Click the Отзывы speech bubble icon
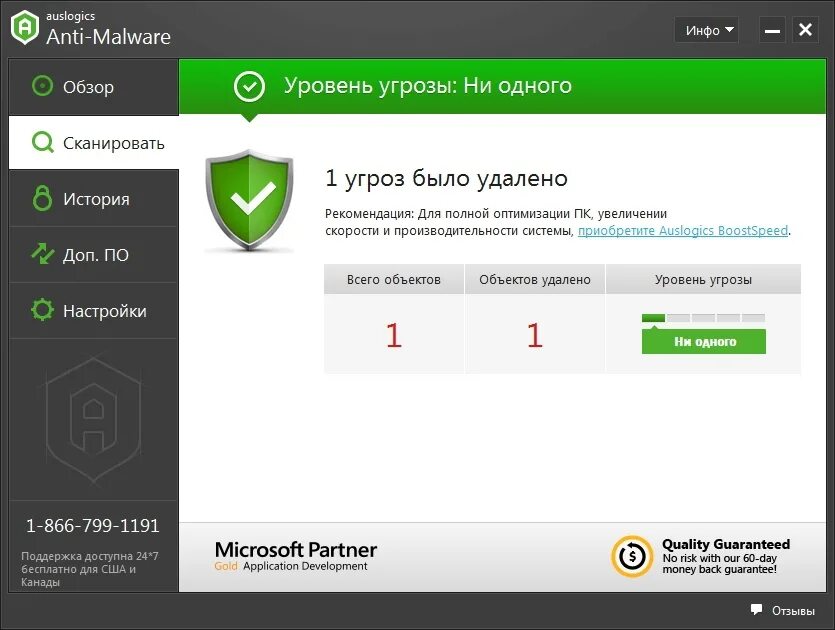 point(756,609)
